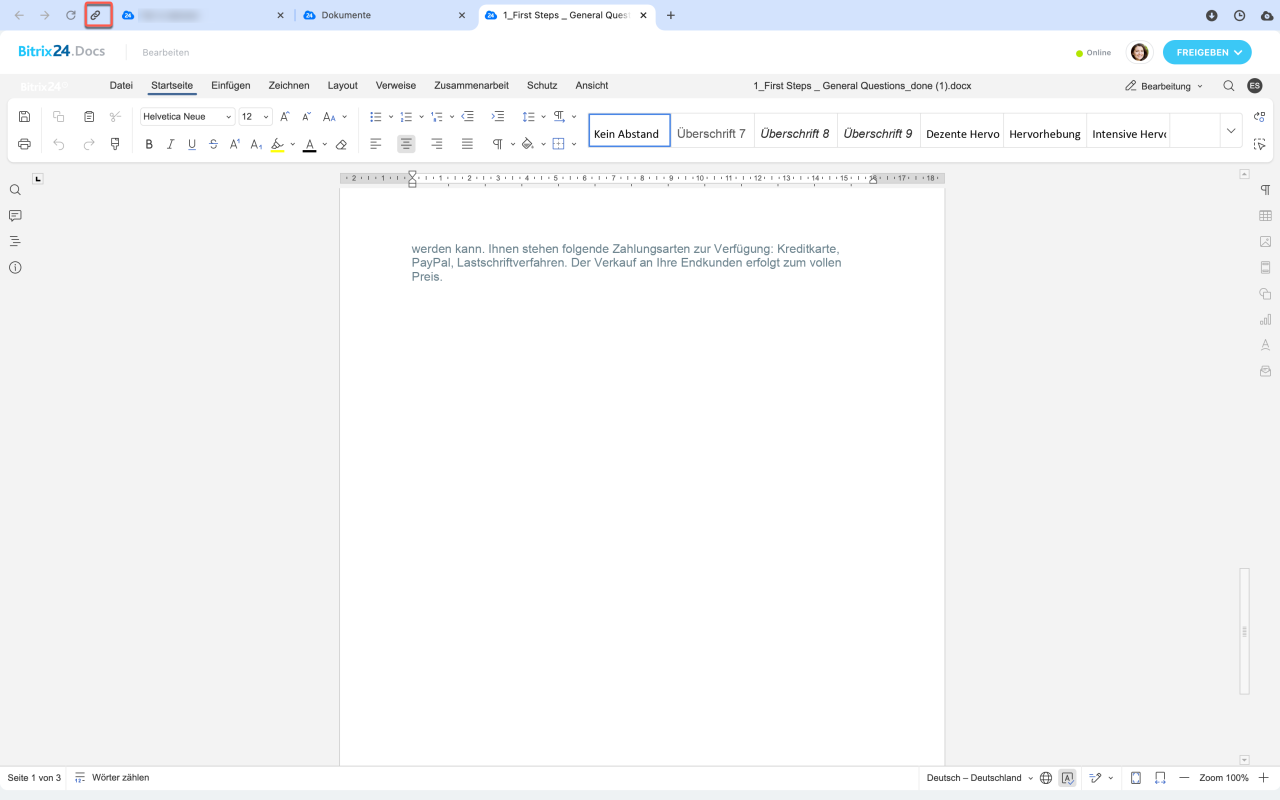This screenshot has height=800, width=1280.
Task: Switch to the Dokumente browser tab
Action: pyautogui.click(x=380, y=16)
